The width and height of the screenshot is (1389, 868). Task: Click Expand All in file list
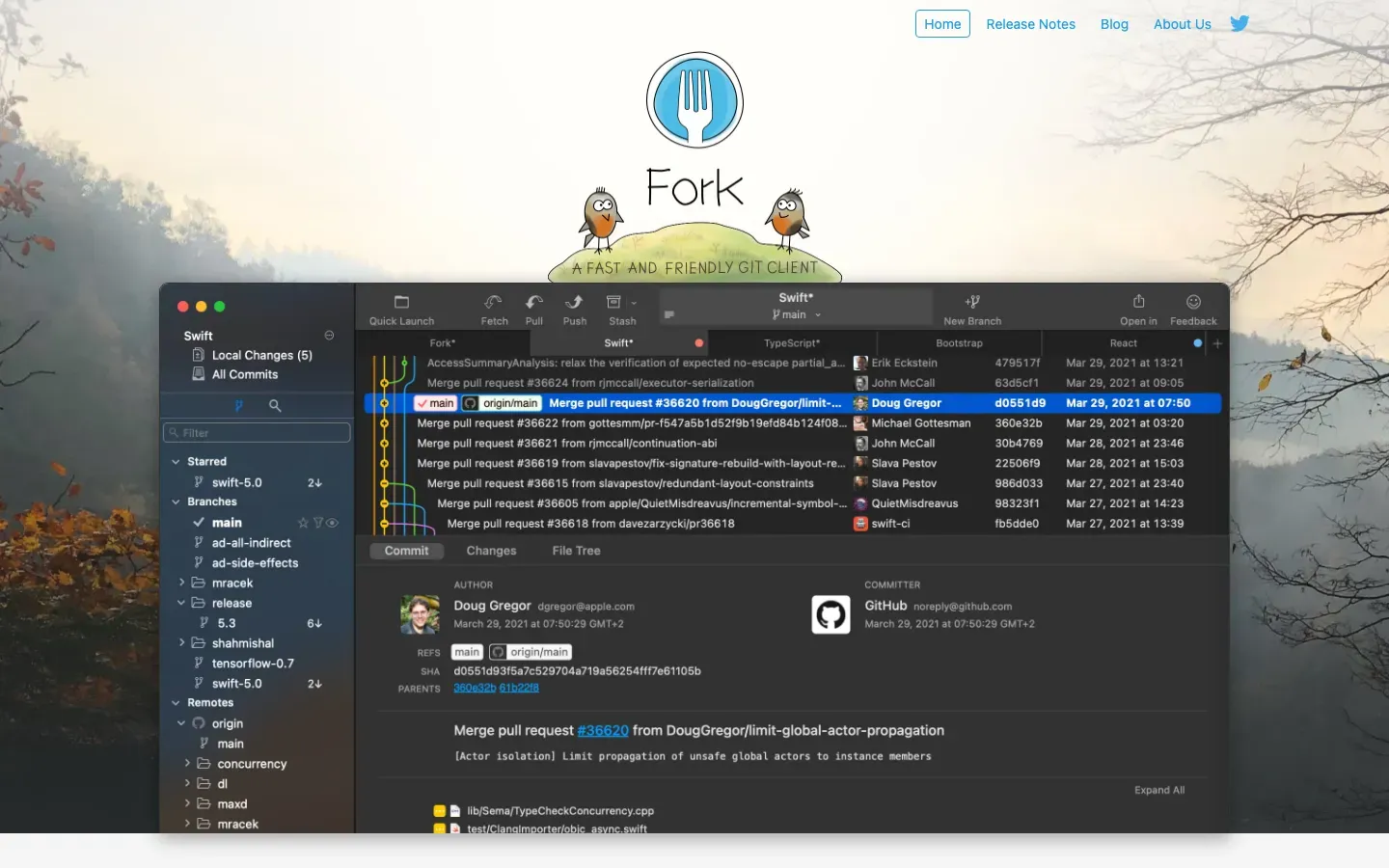(x=1159, y=790)
